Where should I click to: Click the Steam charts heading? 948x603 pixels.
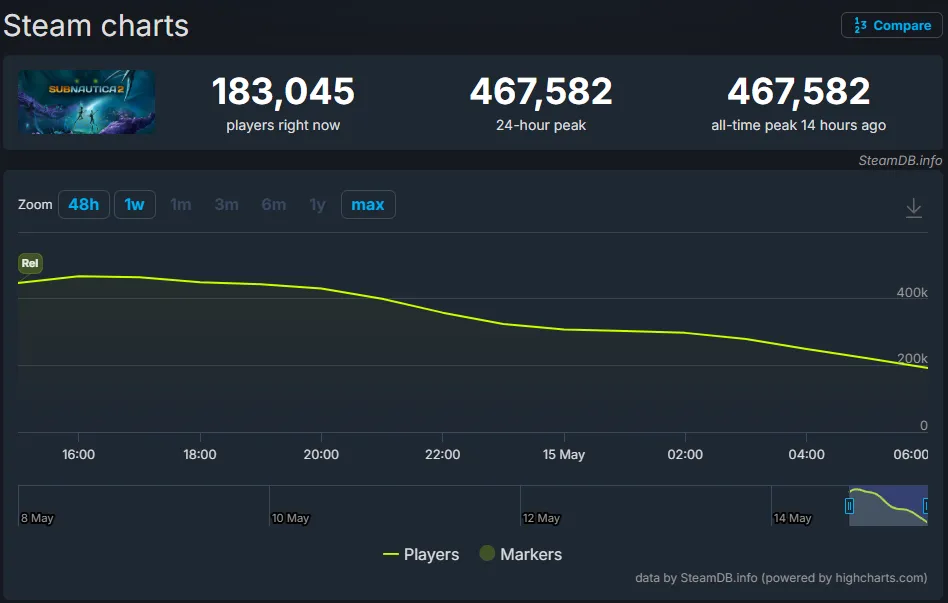[x=96, y=26]
